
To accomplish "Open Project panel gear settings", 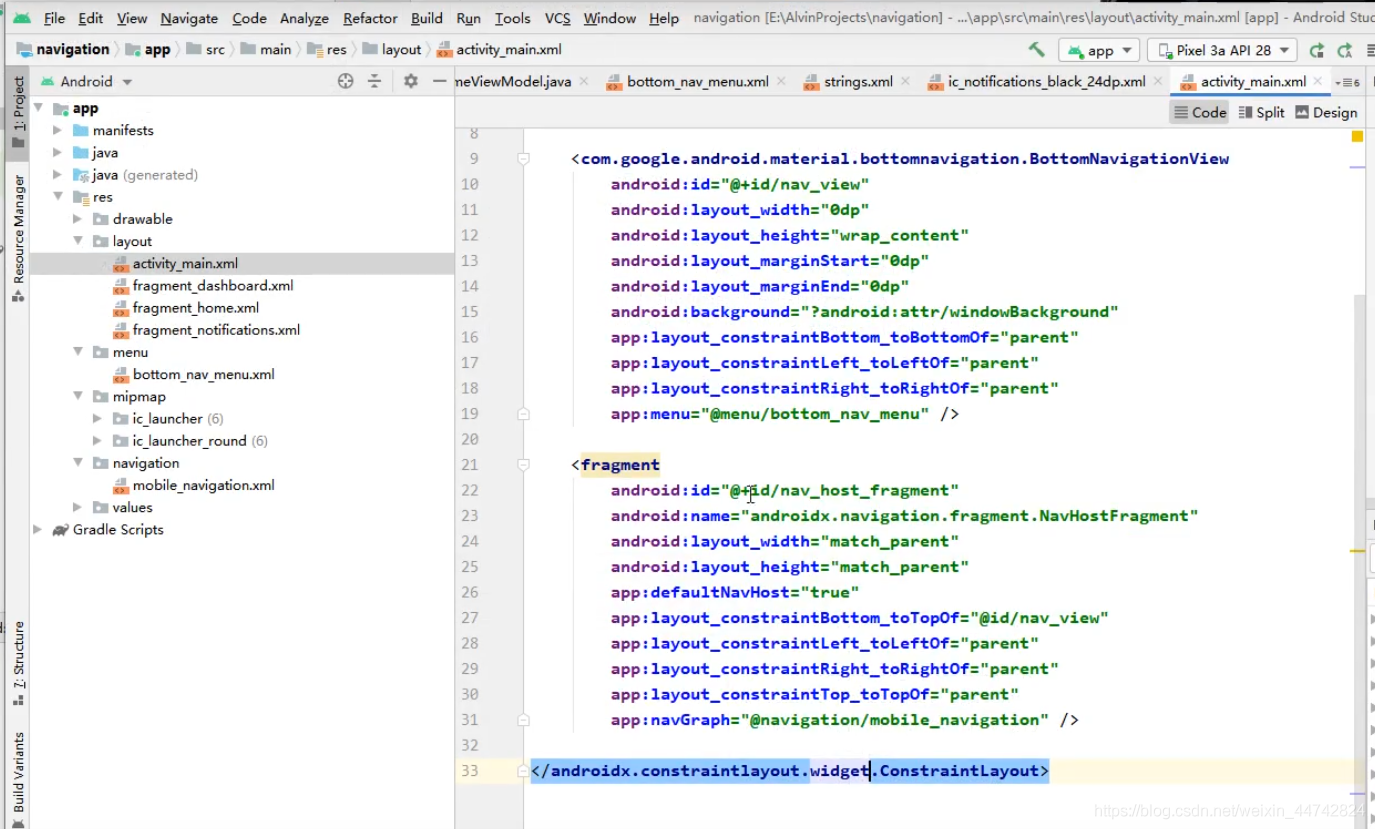I will pos(410,81).
